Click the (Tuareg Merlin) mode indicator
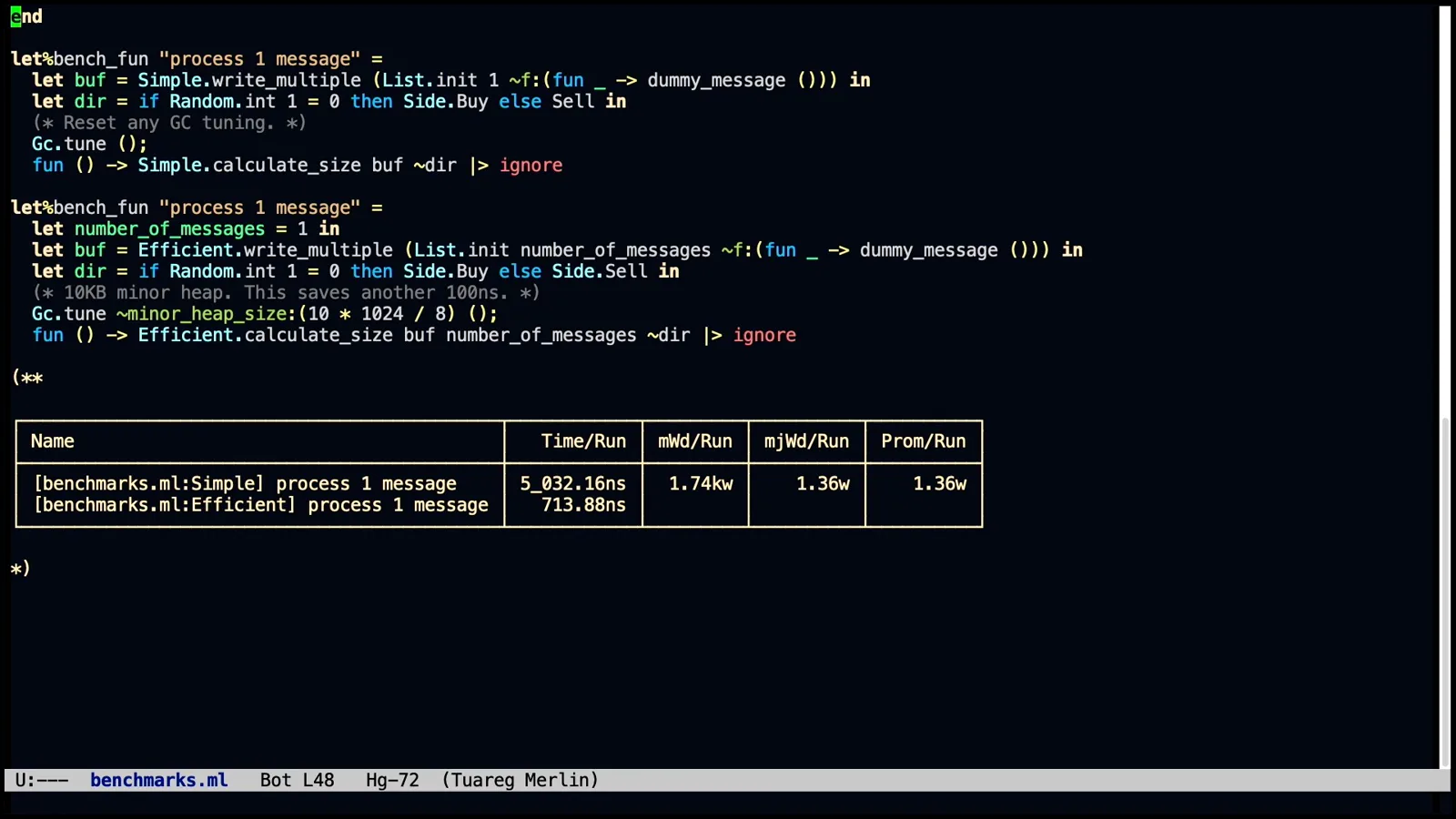Screen dimensions: 1456x819 [520, 780]
